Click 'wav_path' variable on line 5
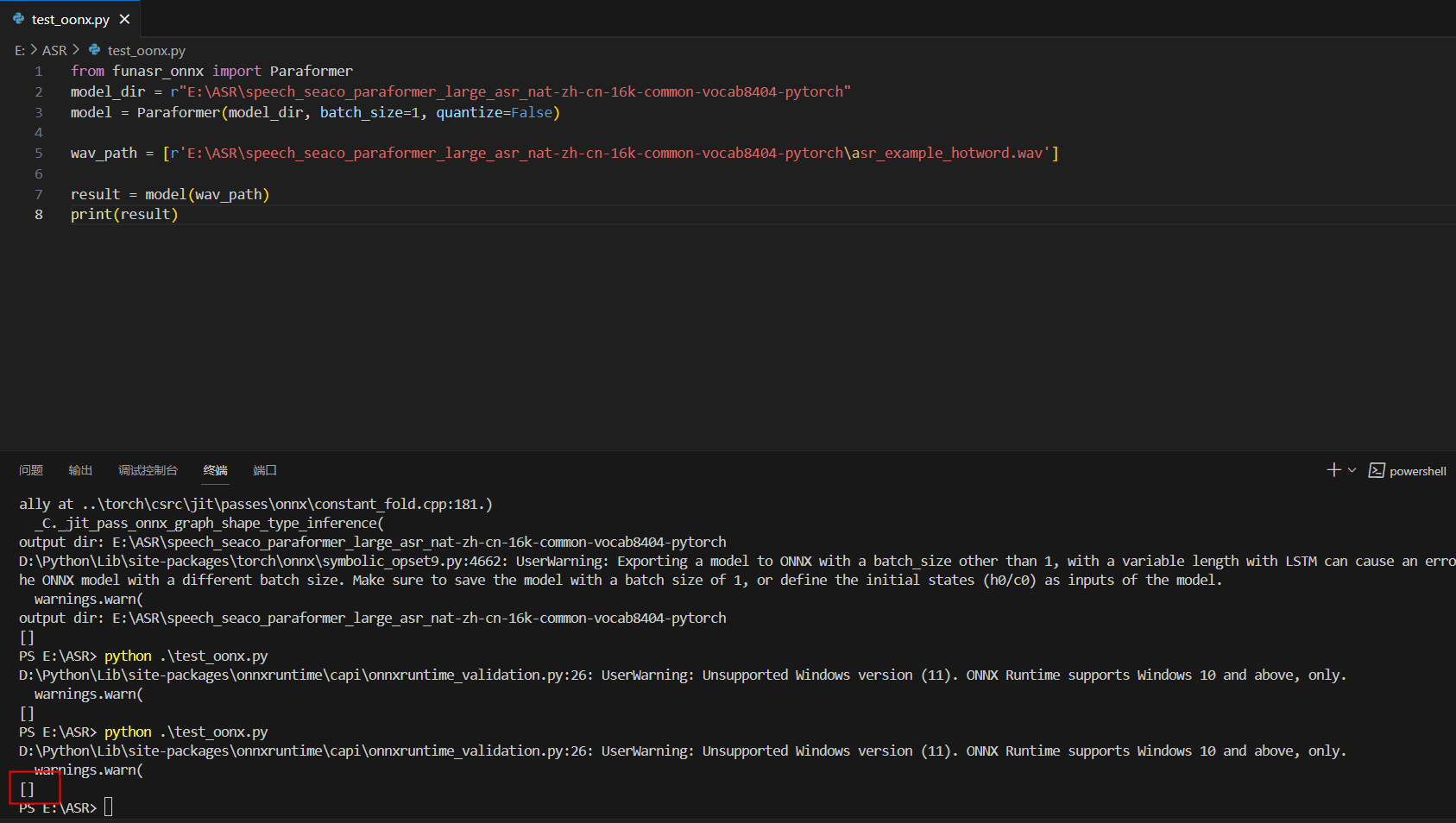The width and height of the screenshot is (1456, 823). 104,153
